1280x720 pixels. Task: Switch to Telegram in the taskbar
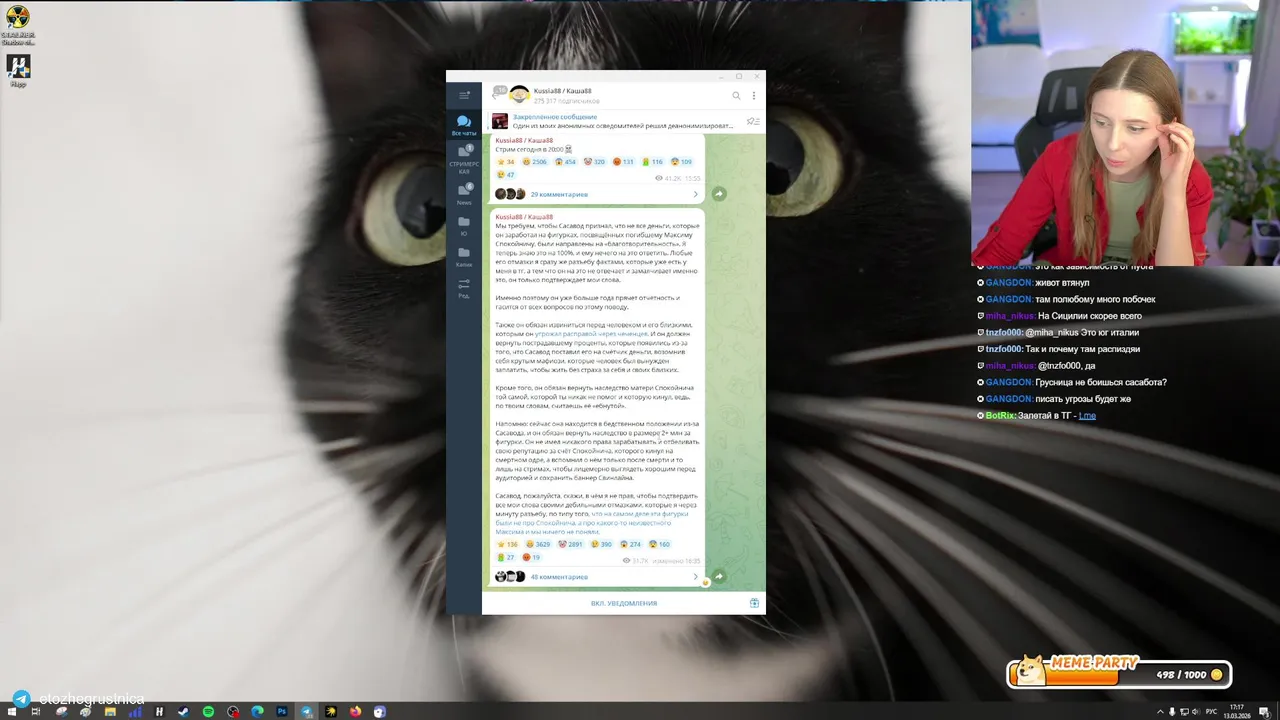point(306,712)
